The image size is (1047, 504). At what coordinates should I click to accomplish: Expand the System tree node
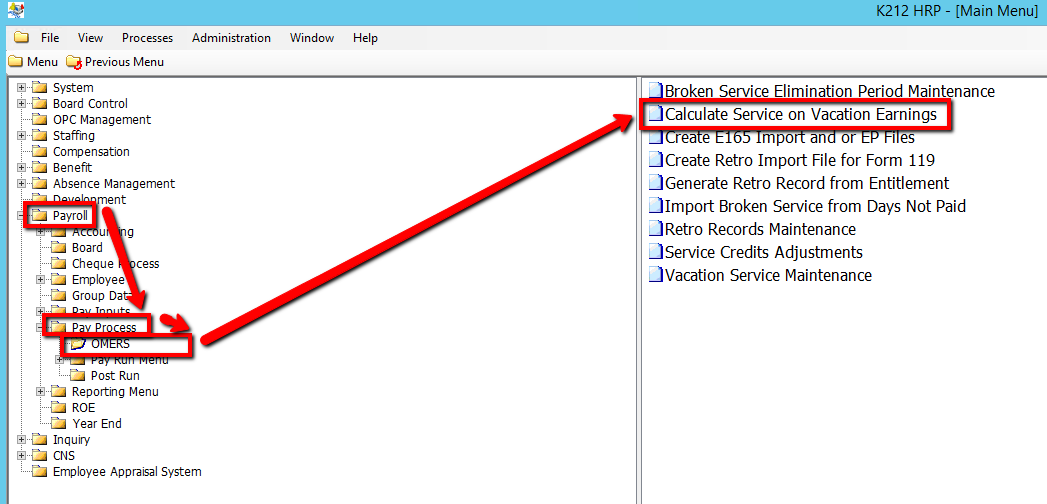(x=21, y=88)
